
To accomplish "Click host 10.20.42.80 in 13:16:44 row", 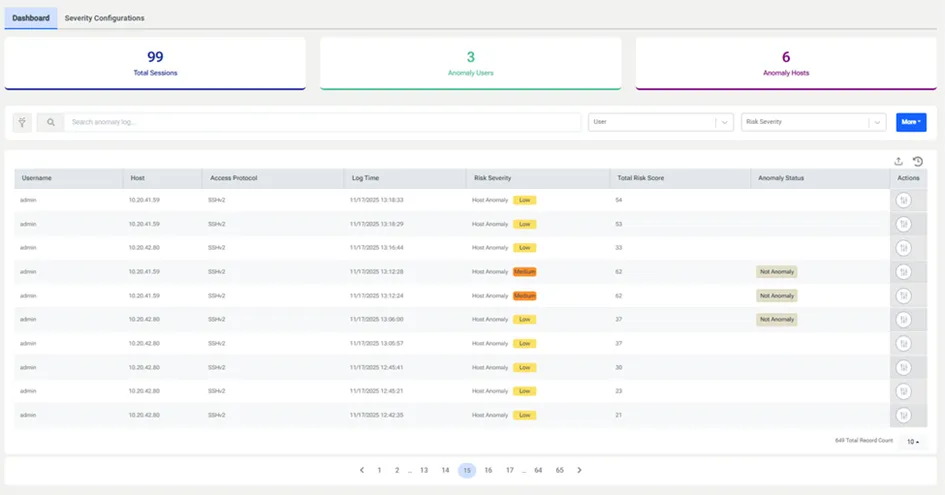I will point(144,248).
